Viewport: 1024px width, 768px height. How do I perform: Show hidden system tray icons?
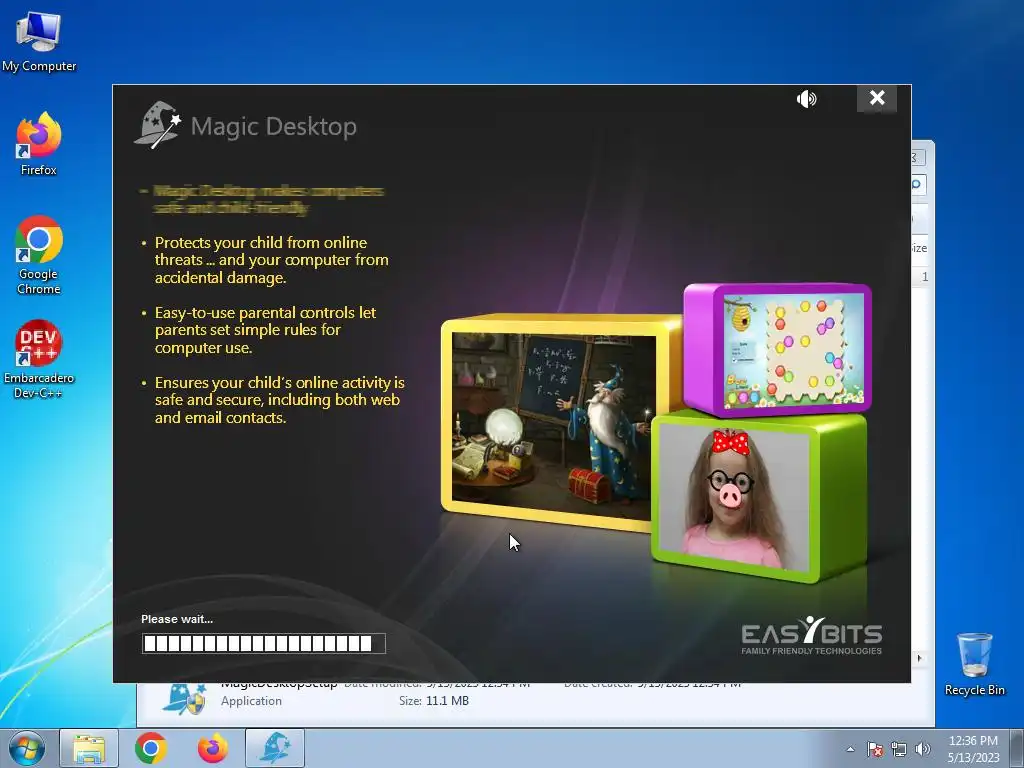click(x=850, y=749)
